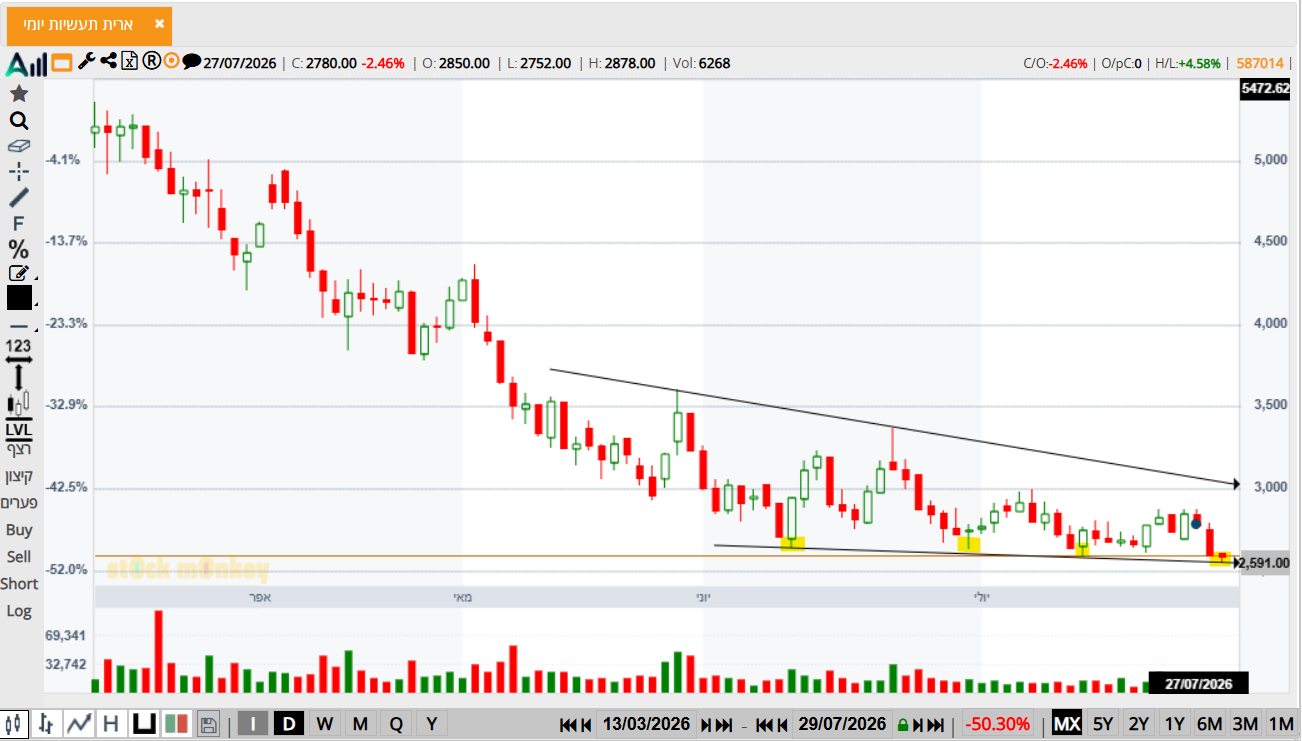Select the vertical range arrow tool

pyautogui.click(x=19, y=378)
